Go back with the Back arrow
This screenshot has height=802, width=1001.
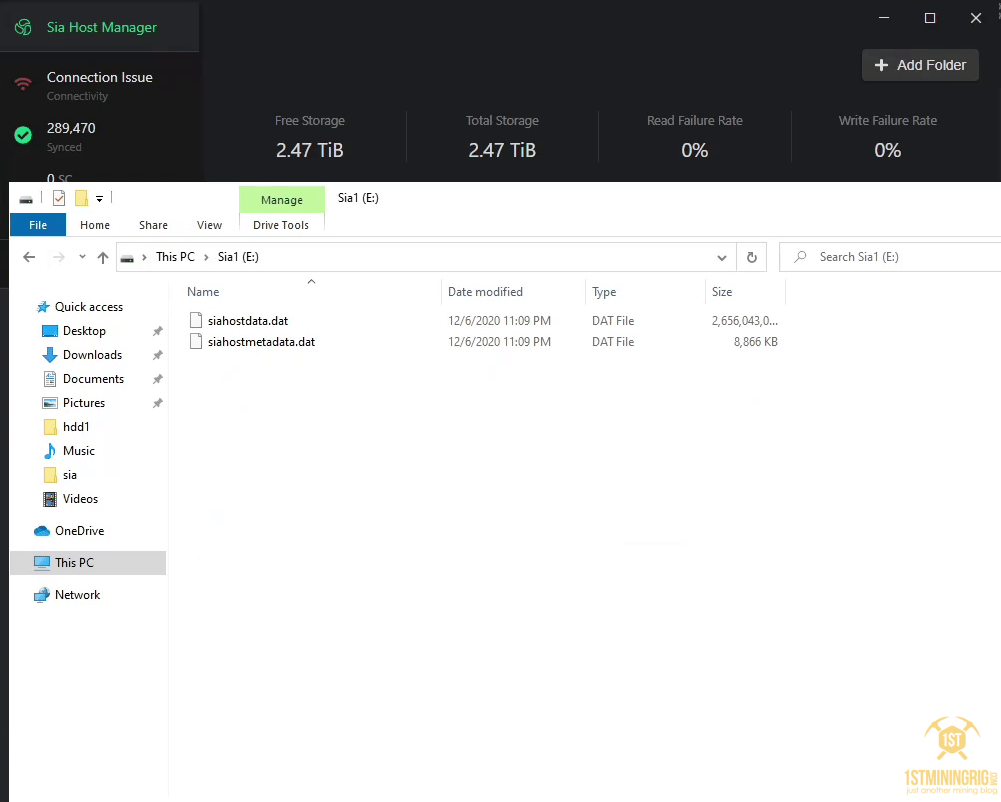[x=29, y=257]
